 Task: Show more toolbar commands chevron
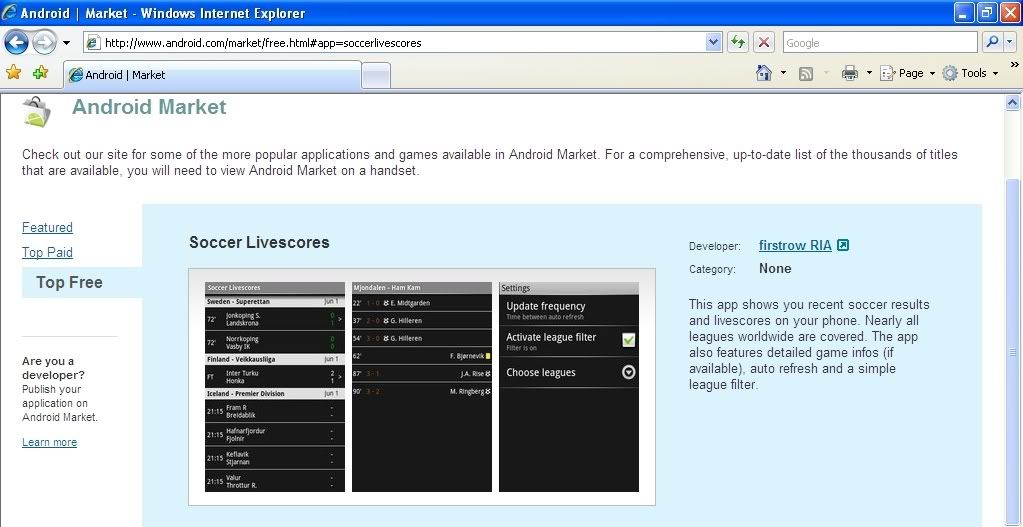pyautogui.click(x=1014, y=65)
